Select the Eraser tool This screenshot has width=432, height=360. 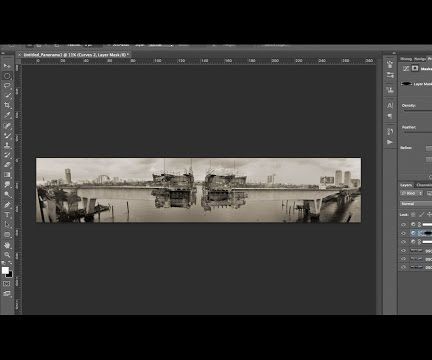(7, 165)
